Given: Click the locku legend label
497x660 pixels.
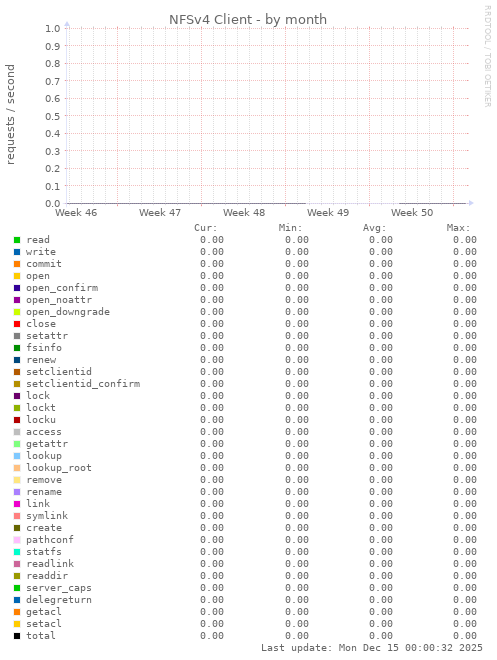Looking at the screenshot, I should click(x=41, y=420).
